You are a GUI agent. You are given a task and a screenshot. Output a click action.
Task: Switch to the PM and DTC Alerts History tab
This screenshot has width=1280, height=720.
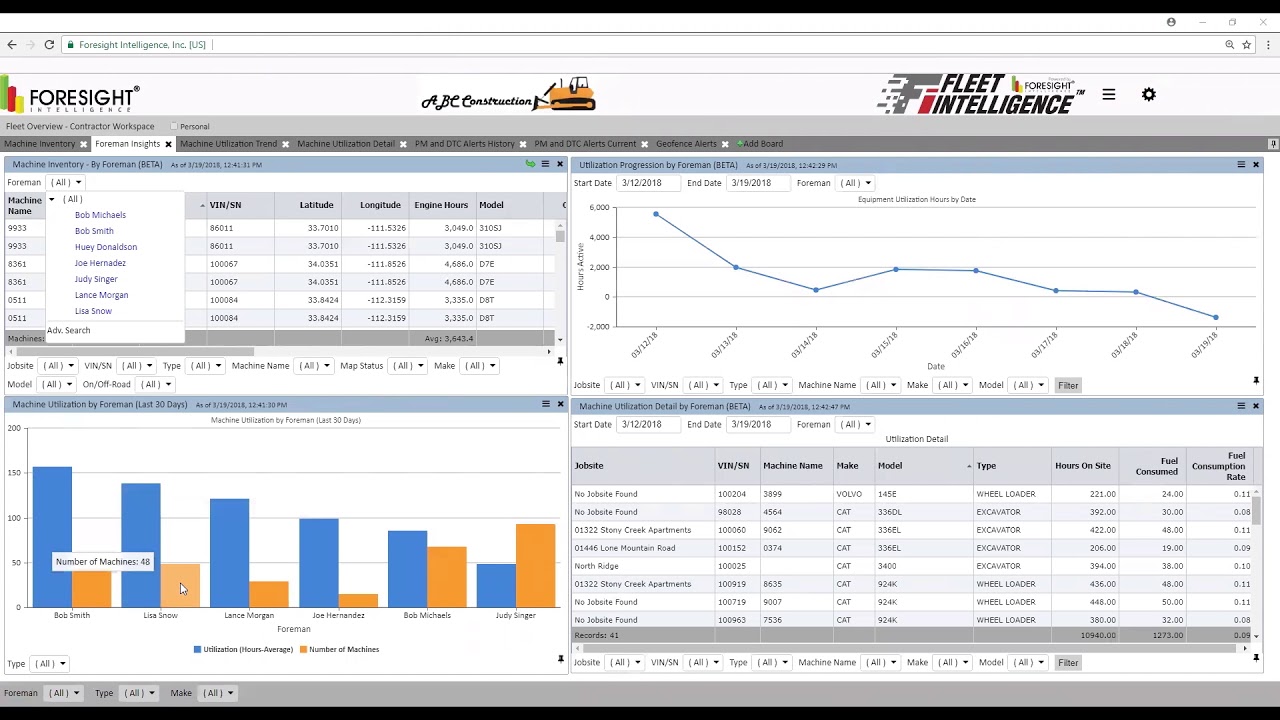465,144
